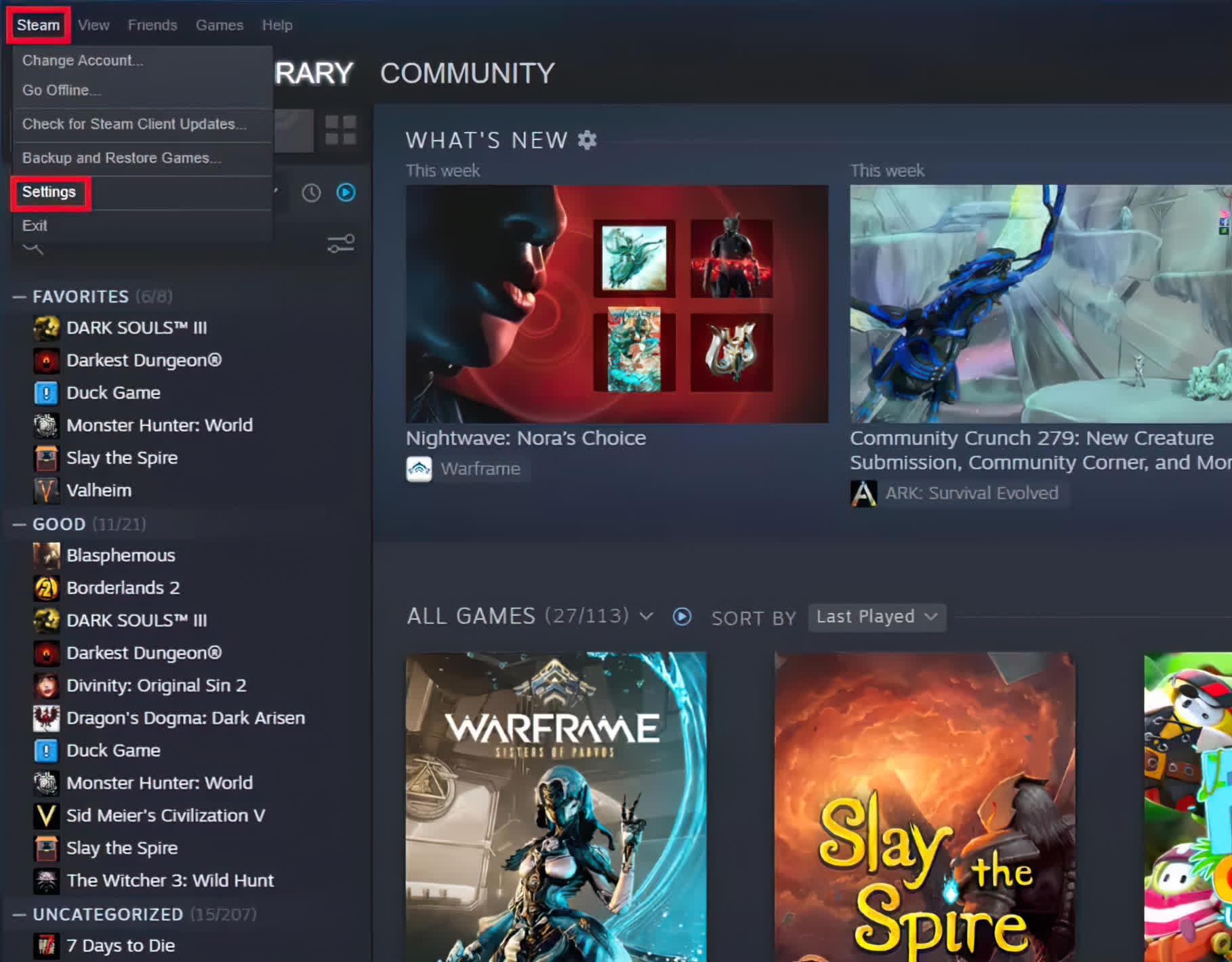Toggle ready-to-play filter beside ALL GAMES
Screen dimensions: 1232x962
[x=682, y=616]
